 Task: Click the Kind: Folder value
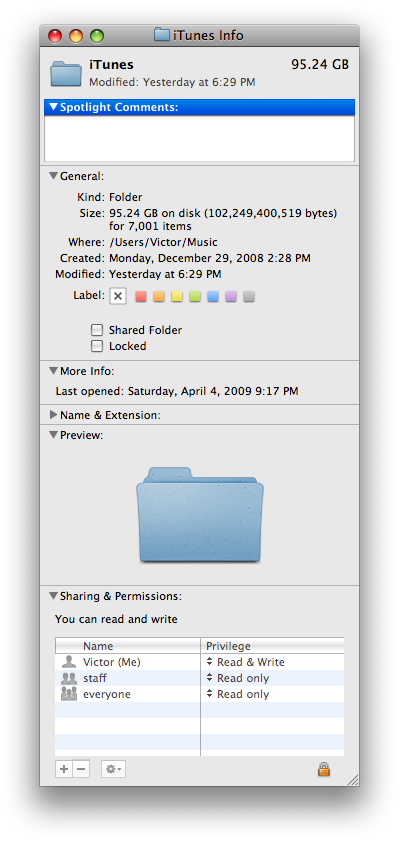[x=125, y=197]
